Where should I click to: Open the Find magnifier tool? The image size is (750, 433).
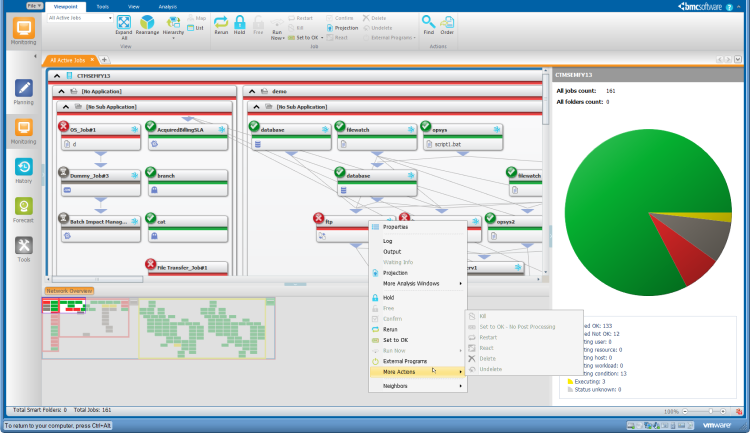click(x=427, y=24)
